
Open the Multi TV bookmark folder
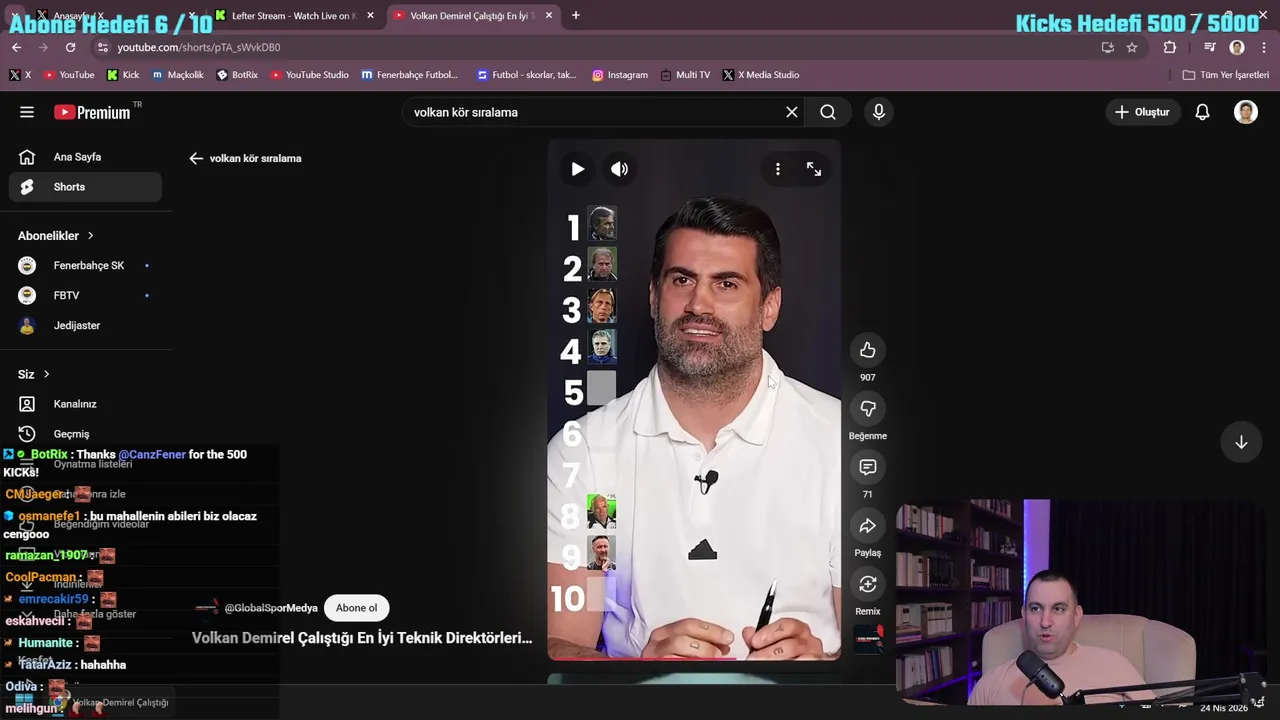click(685, 75)
